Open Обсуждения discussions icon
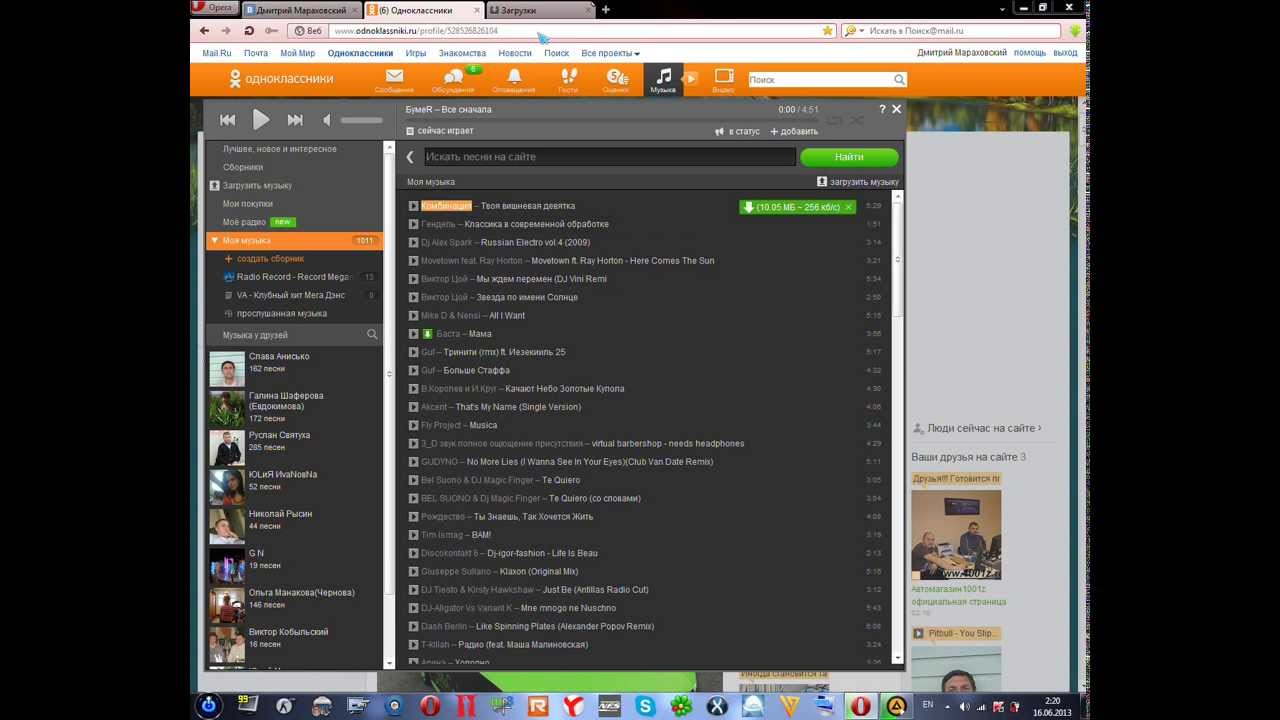 pyautogui.click(x=453, y=80)
